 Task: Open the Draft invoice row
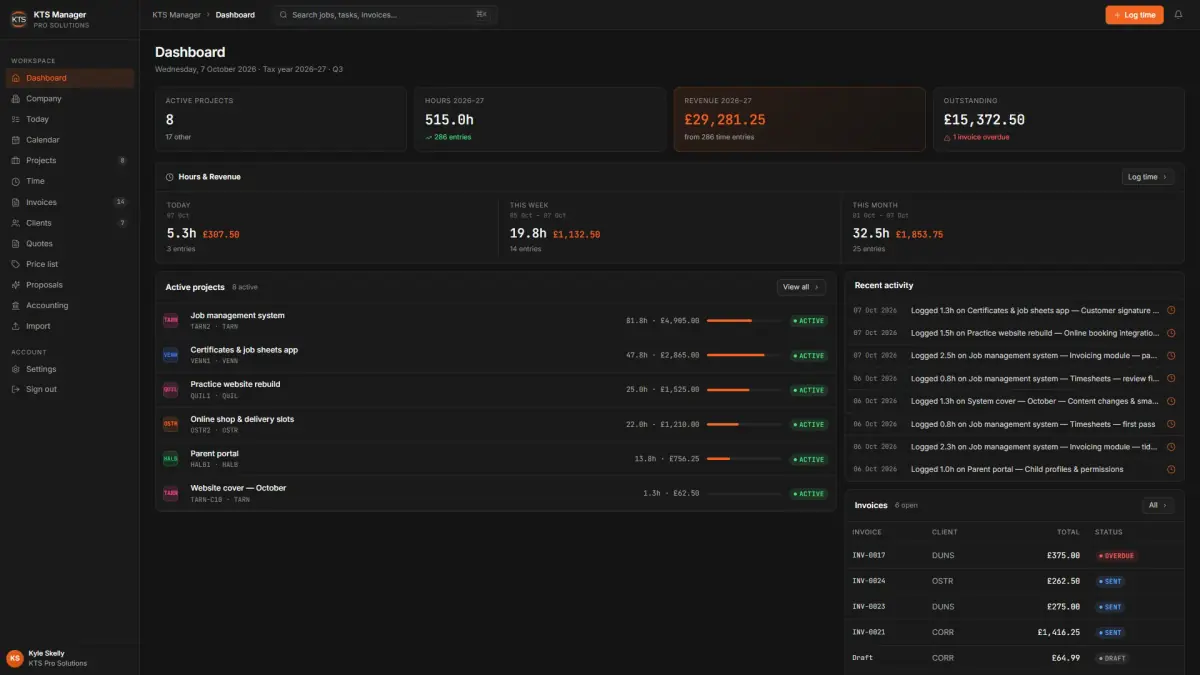[x=1014, y=658]
